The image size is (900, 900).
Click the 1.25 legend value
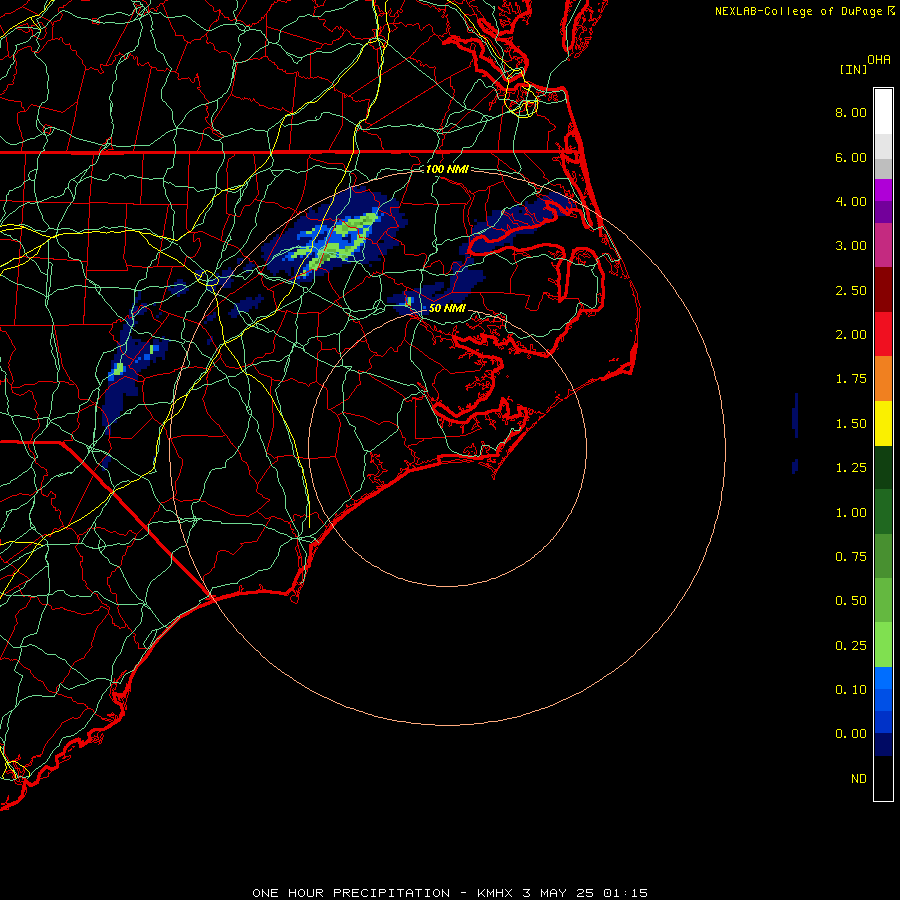(x=851, y=468)
